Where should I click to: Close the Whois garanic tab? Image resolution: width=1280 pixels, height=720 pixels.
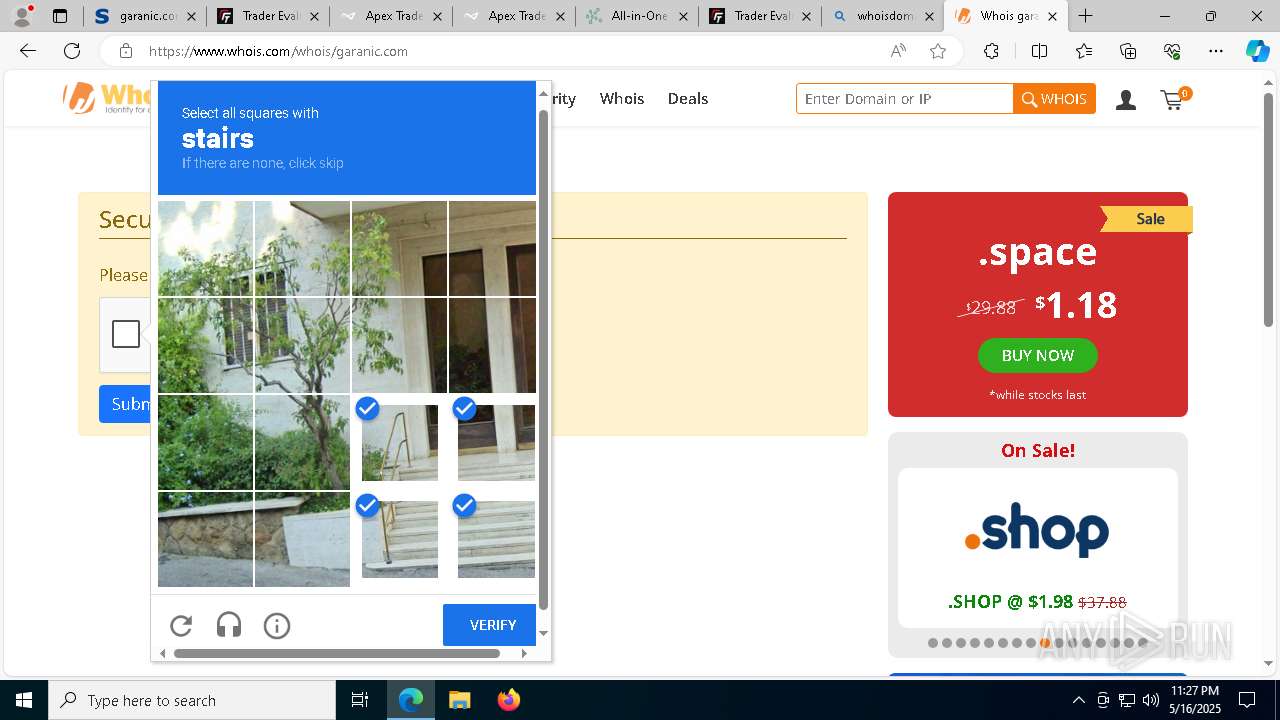[1052, 16]
